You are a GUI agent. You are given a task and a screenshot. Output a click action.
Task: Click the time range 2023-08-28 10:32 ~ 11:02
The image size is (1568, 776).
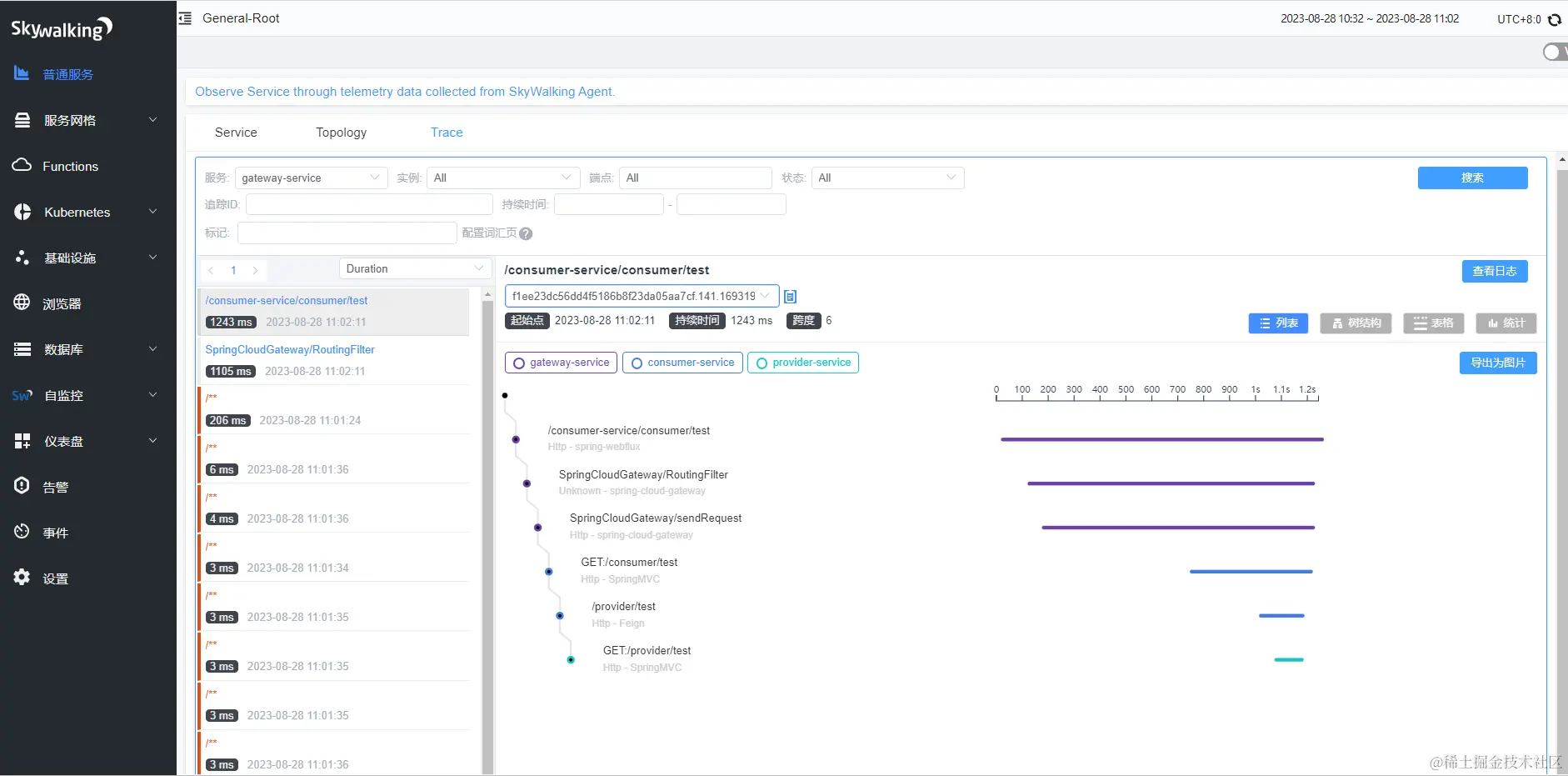point(1370,18)
